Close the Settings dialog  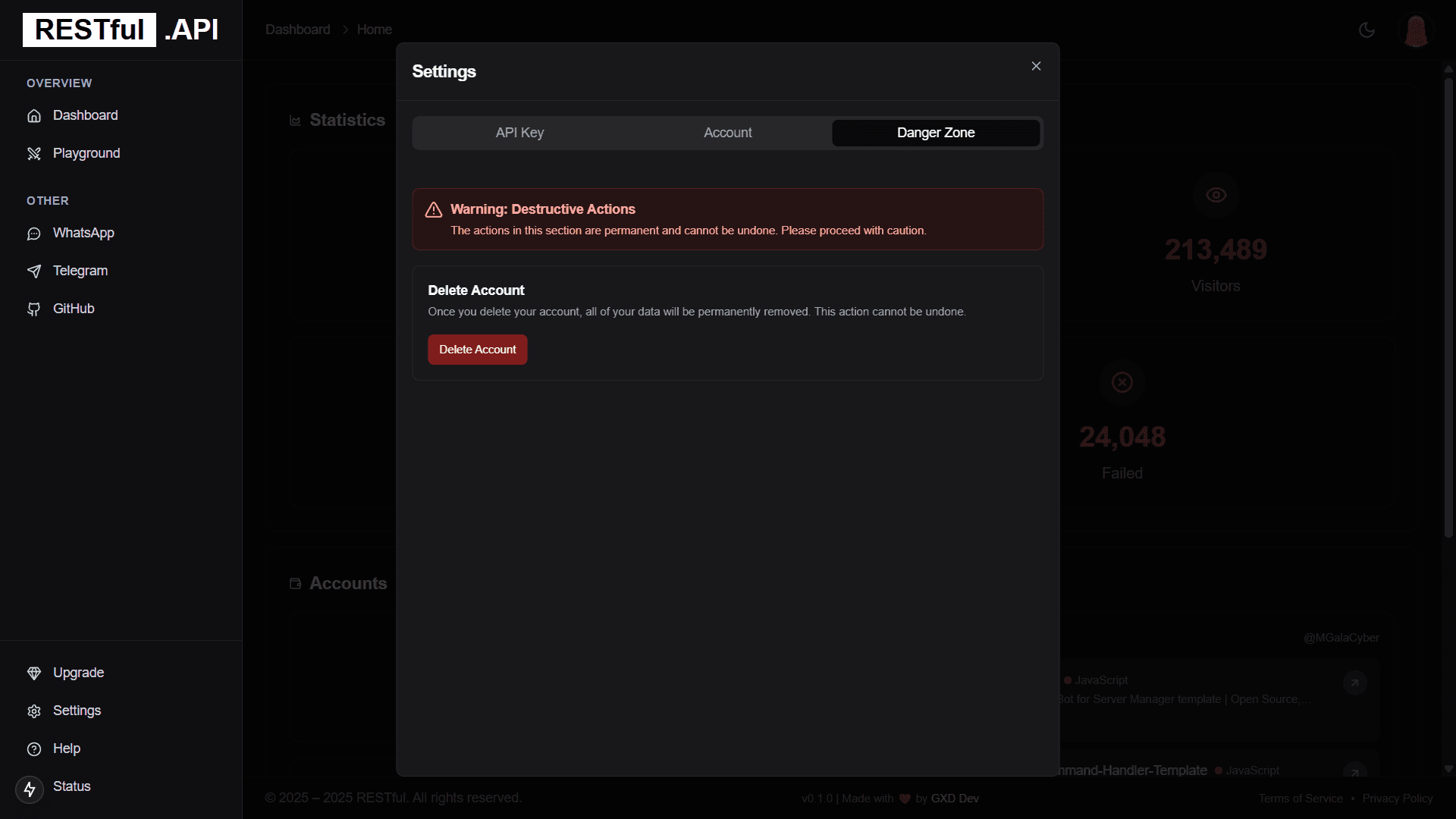pyautogui.click(x=1036, y=67)
